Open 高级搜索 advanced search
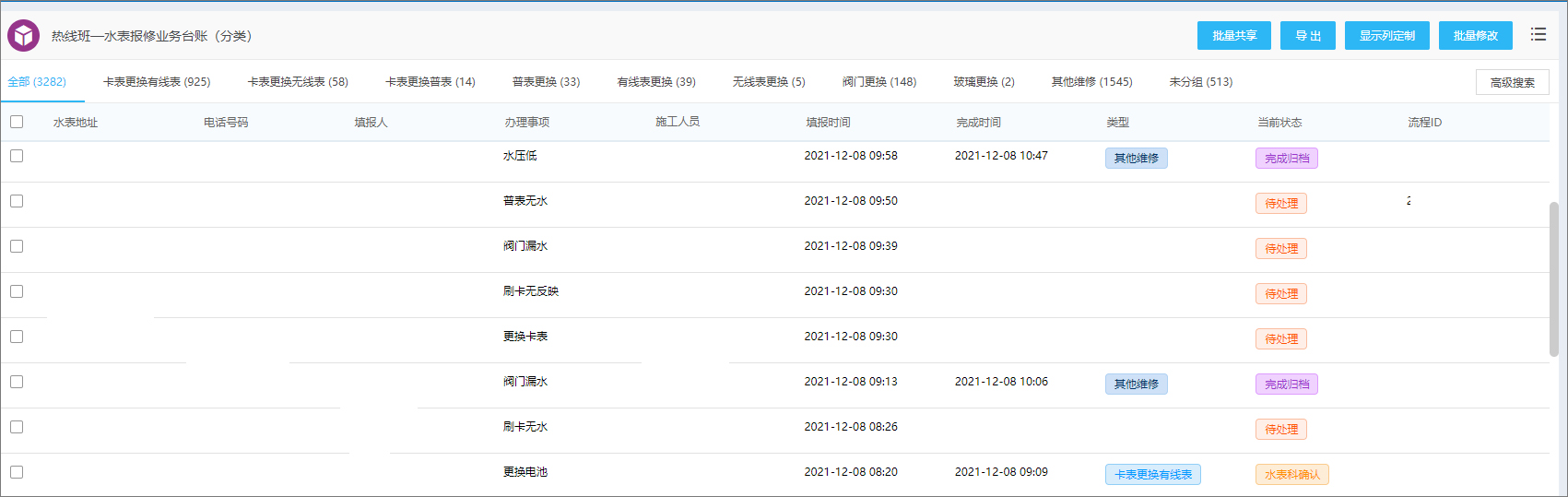This screenshot has height=497, width=1568. click(x=1512, y=82)
